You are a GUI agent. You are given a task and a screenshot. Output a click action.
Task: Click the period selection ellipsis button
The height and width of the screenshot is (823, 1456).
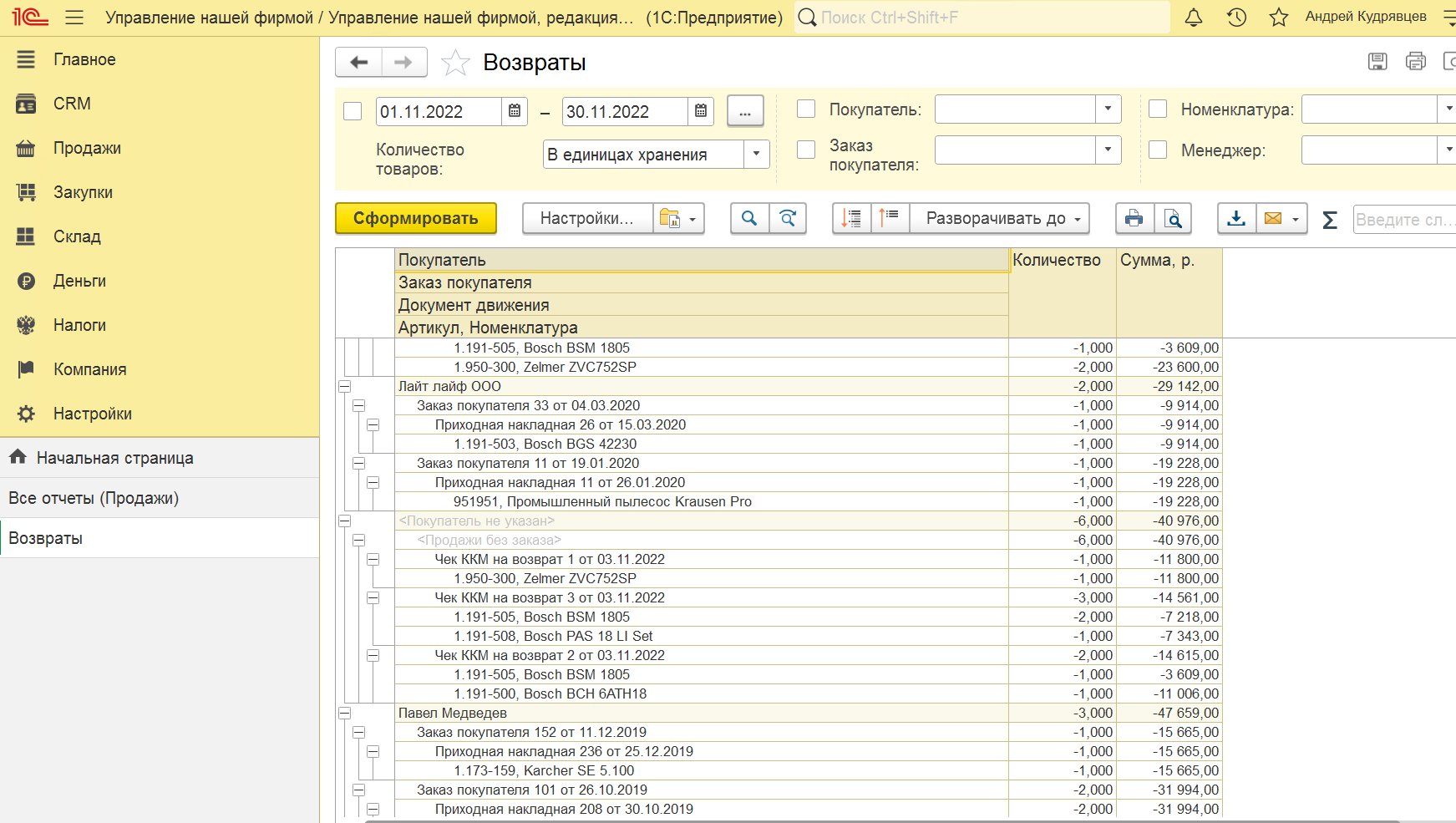click(x=745, y=111)
